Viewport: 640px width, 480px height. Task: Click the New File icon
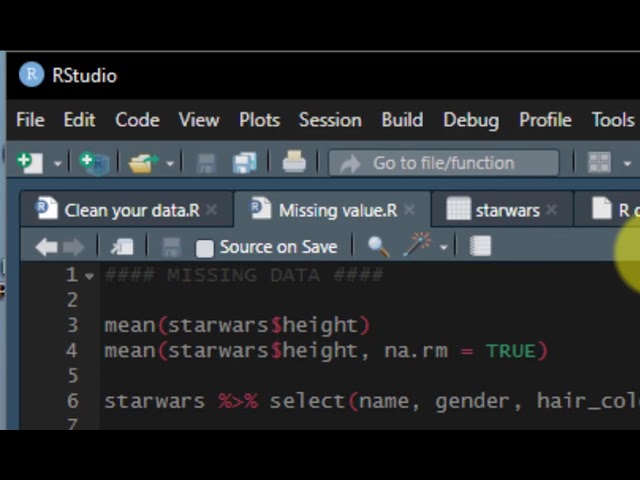30,162
